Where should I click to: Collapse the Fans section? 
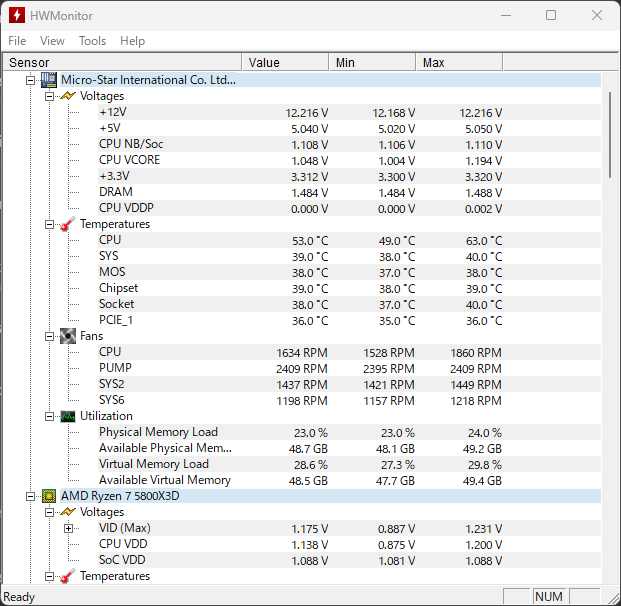(x=49, y=336)
